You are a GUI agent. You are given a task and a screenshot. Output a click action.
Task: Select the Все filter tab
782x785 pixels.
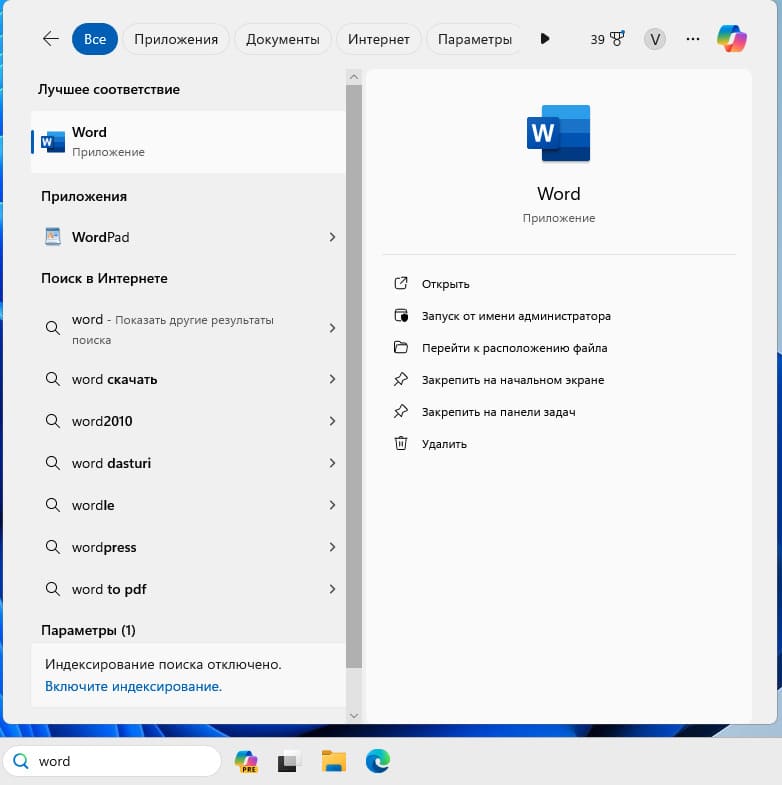[x=95, y=39]
